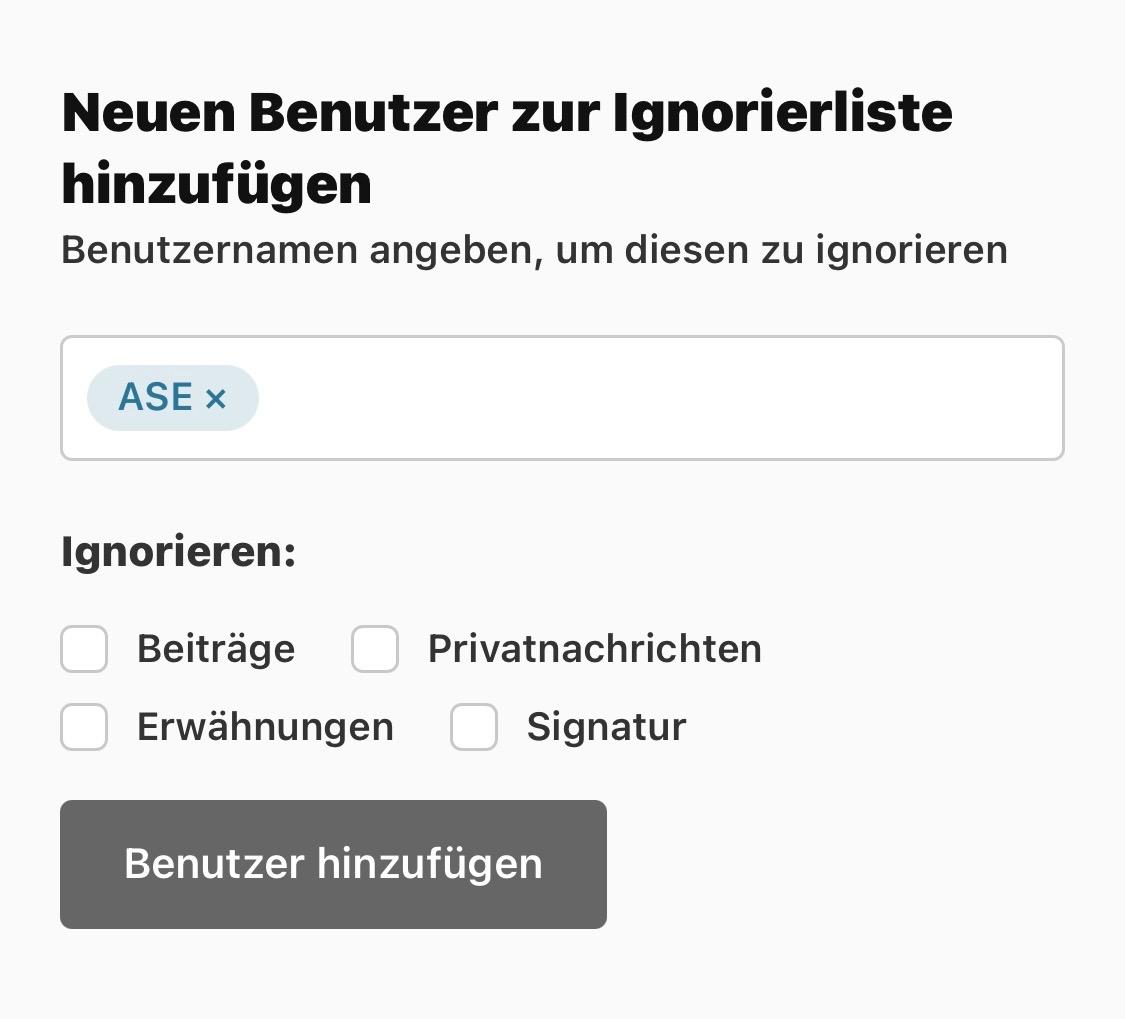Click the Privatnachrichten label text
The height and width of the screenshot is (1019, 1125).
594,649
